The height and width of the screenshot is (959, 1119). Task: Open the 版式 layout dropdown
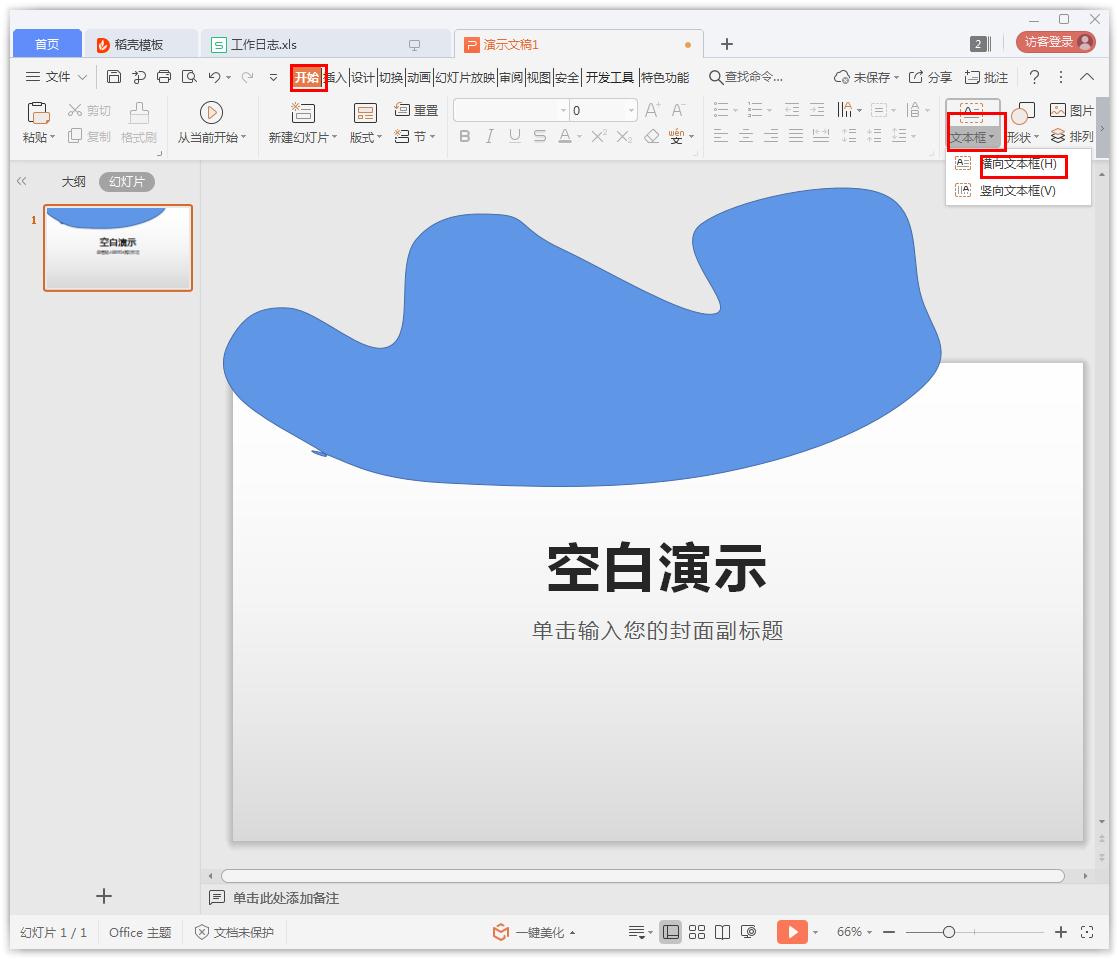[x=365, y=137]
